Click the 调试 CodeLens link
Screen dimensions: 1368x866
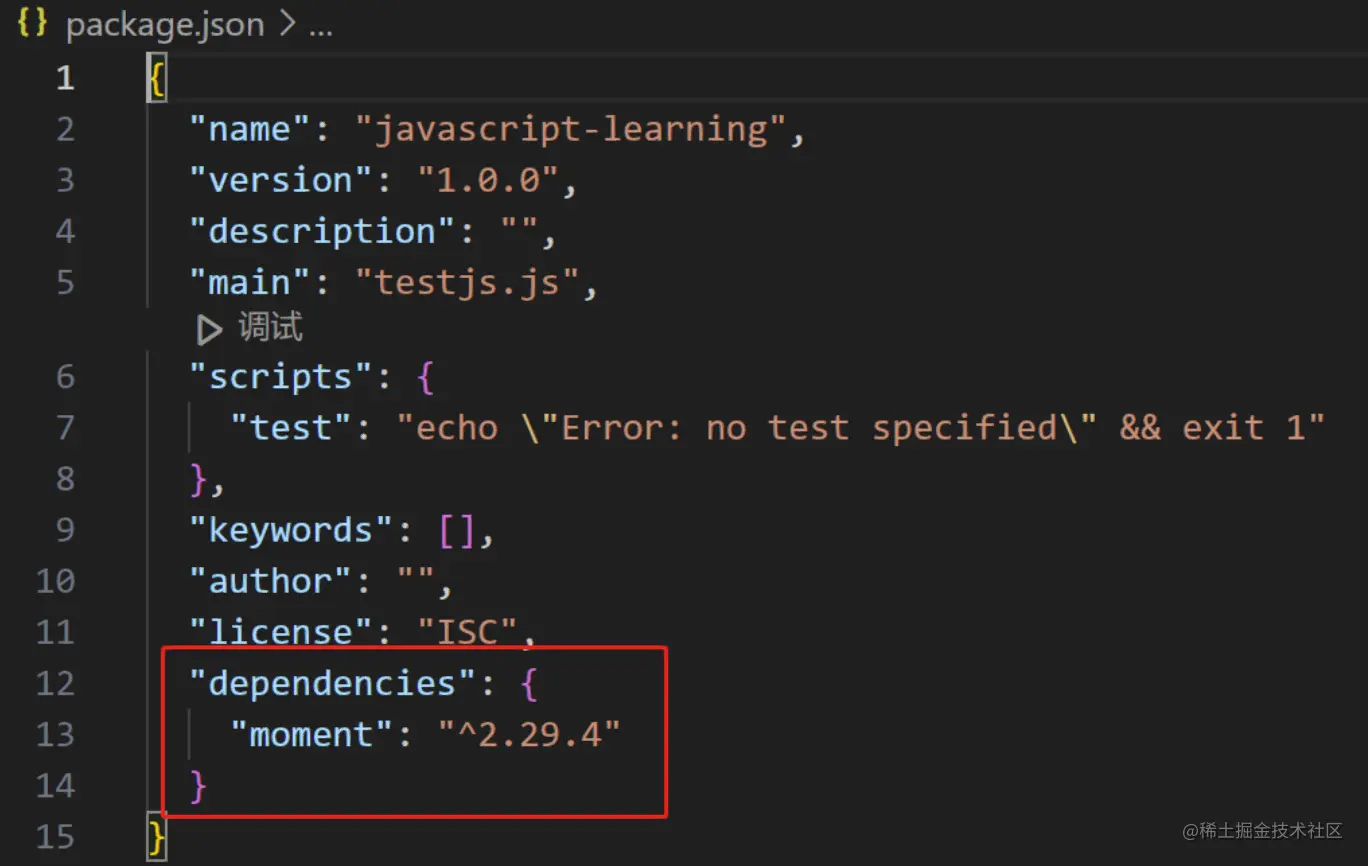(270, 328)
